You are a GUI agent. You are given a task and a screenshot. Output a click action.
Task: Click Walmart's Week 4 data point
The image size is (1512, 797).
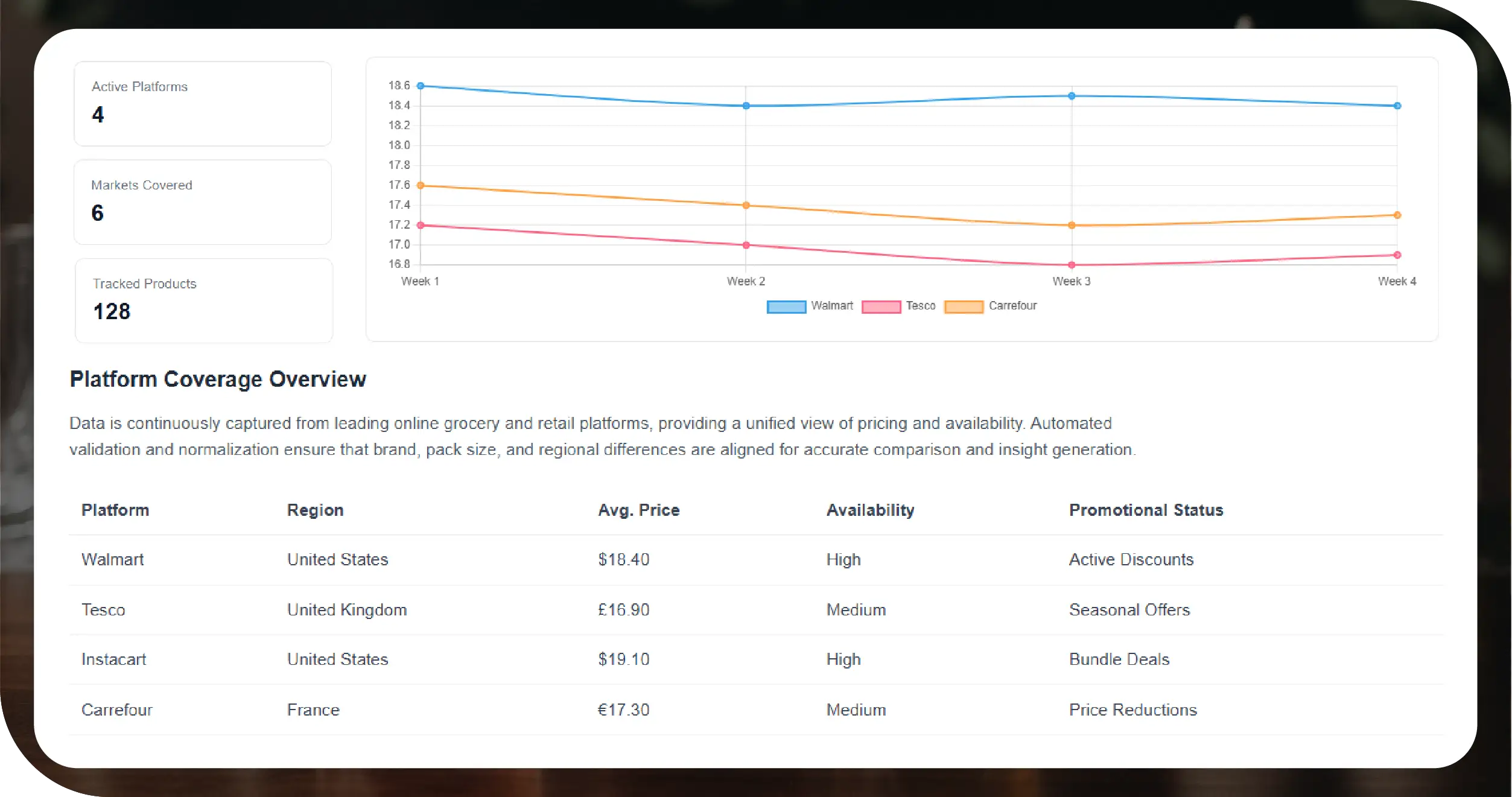point(1397,106)
